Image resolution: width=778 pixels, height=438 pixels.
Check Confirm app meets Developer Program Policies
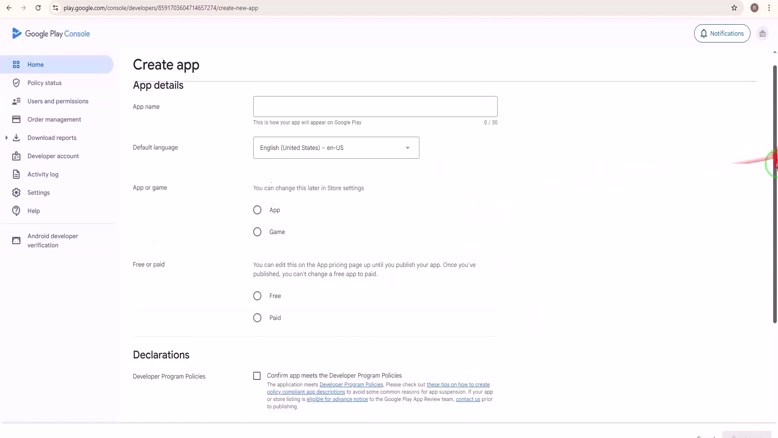[257, 376]
